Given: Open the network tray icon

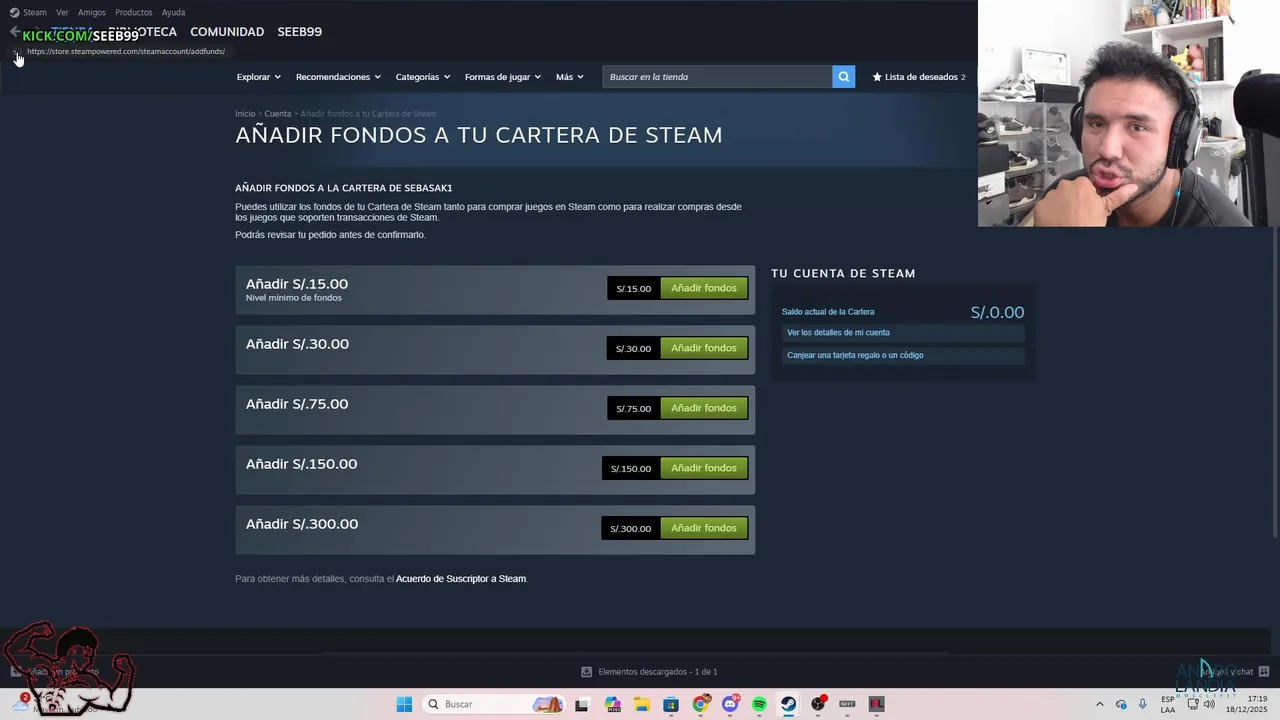Looking at the screenshot, I should [1193, 704].
